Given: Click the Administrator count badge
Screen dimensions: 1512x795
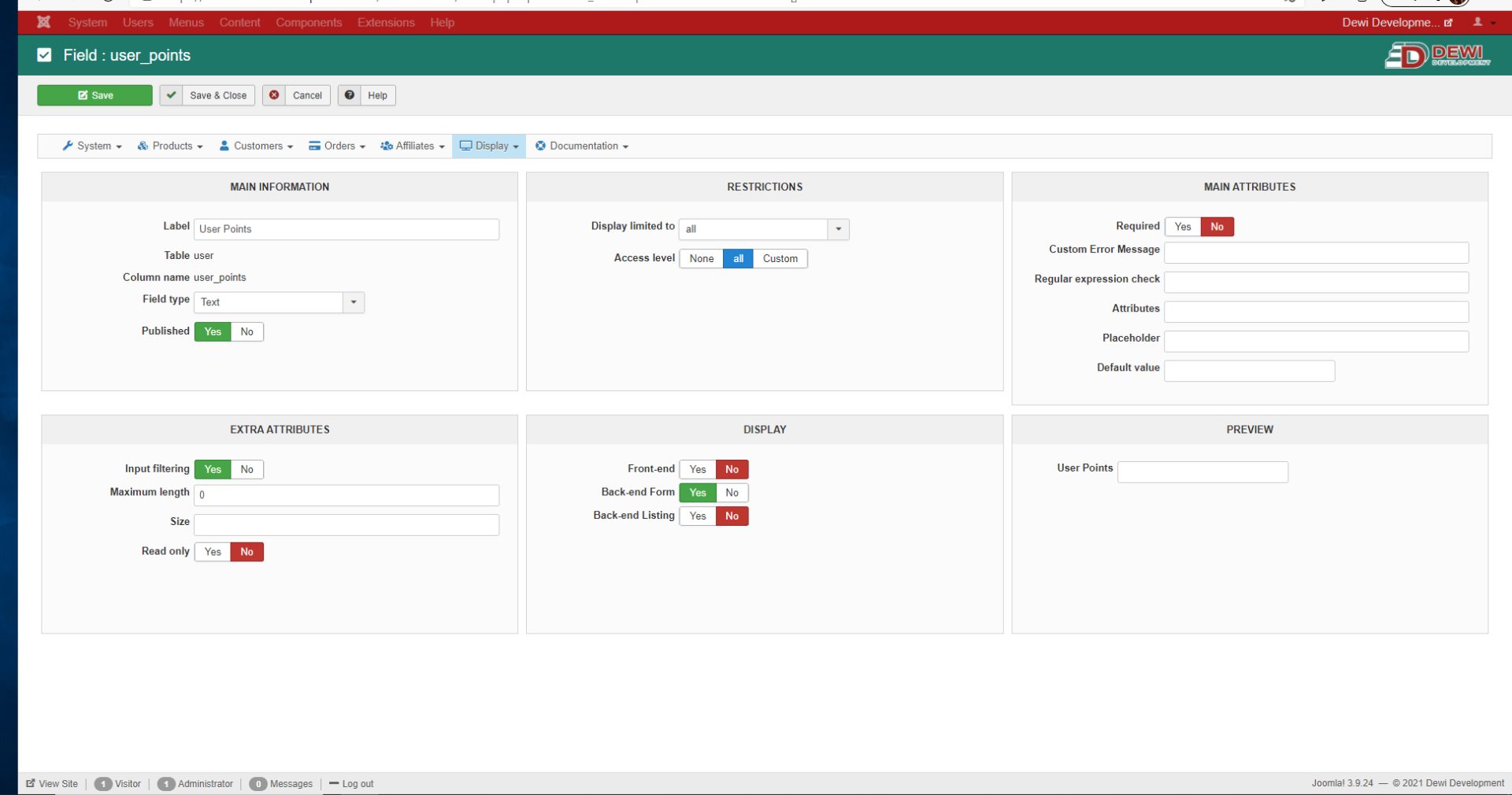Looking at the screenshot, I should [166, 784].
